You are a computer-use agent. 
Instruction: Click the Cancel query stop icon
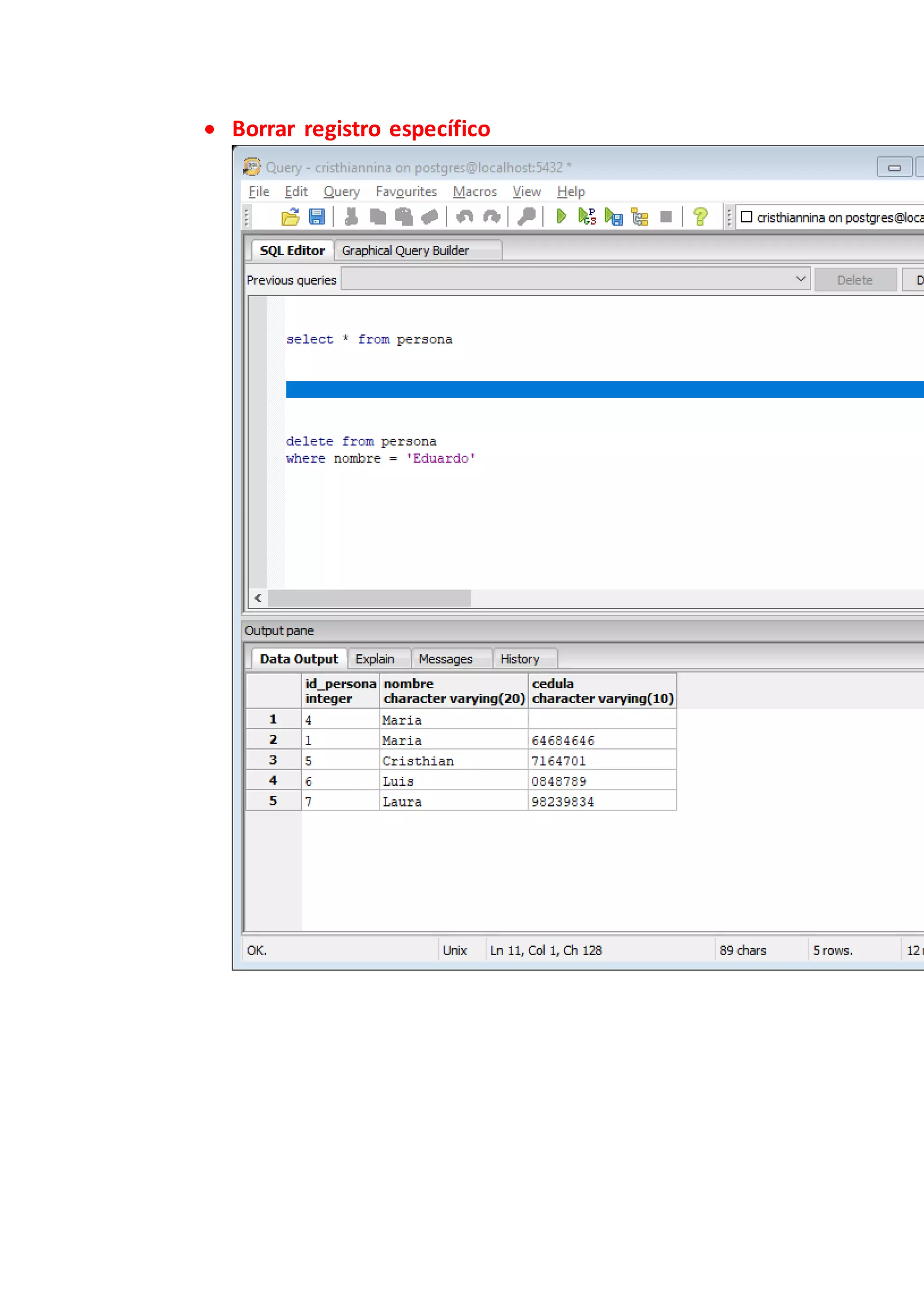(x=665, y=217)
